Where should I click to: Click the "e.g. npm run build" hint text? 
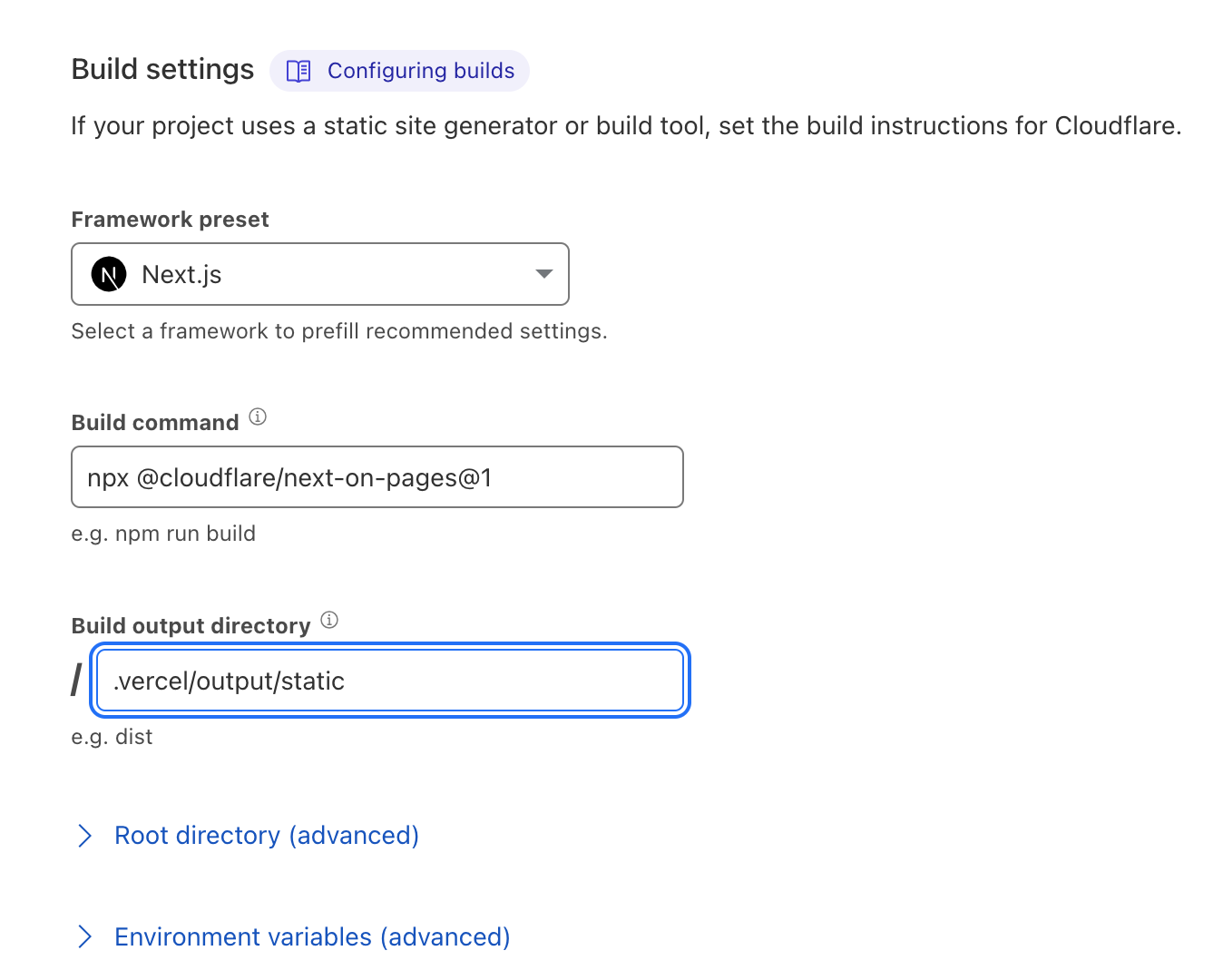163,534
